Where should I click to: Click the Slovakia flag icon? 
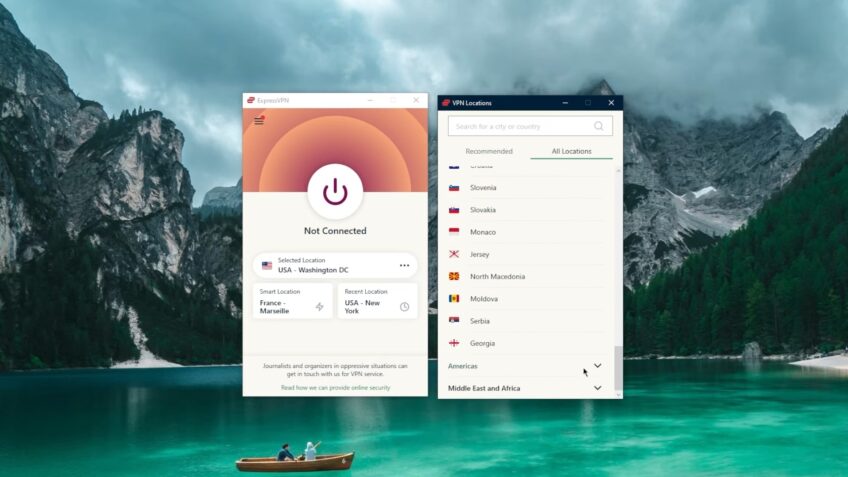454,210
